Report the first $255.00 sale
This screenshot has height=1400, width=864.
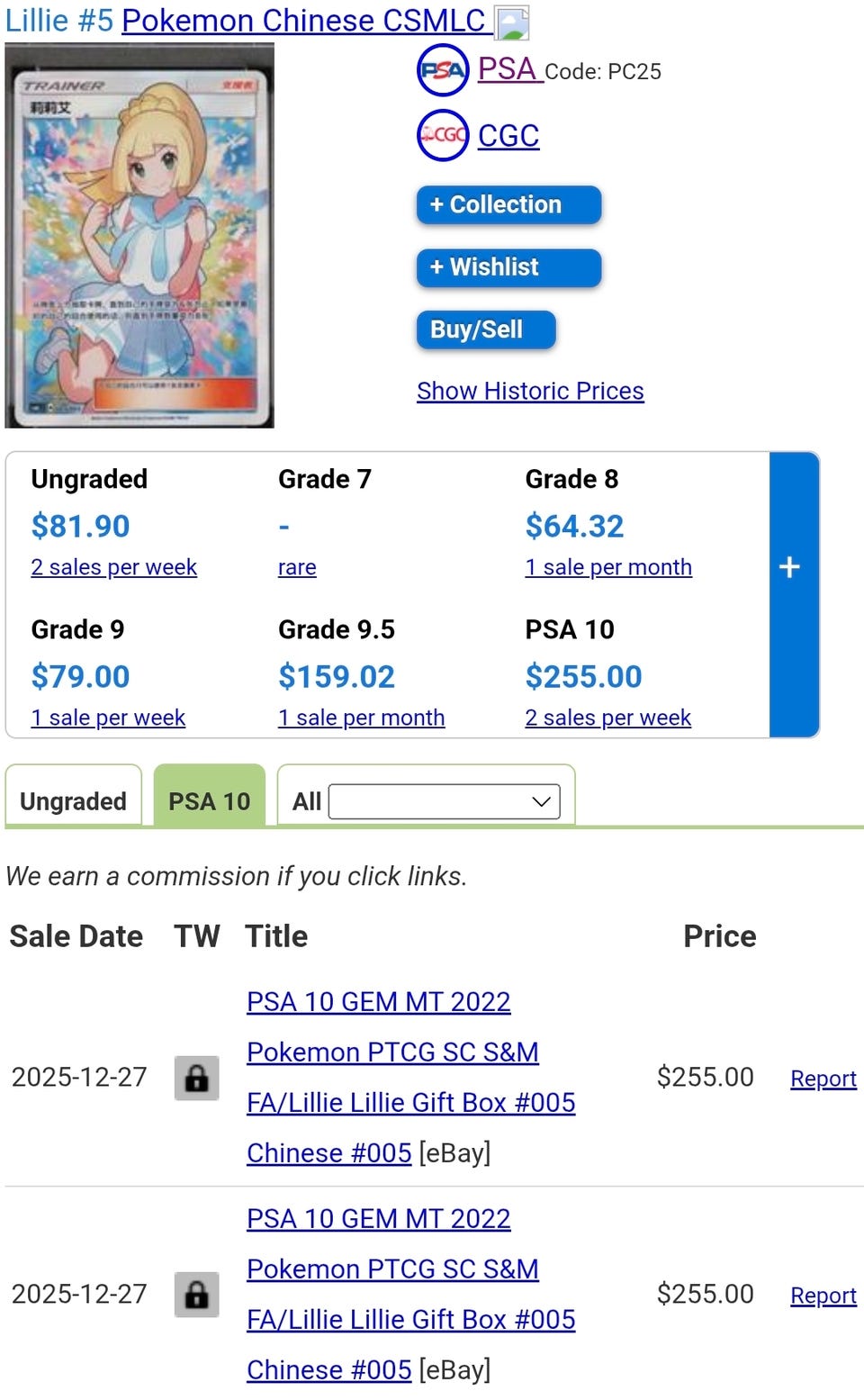pyautogui.click(x=823, y=1079)
